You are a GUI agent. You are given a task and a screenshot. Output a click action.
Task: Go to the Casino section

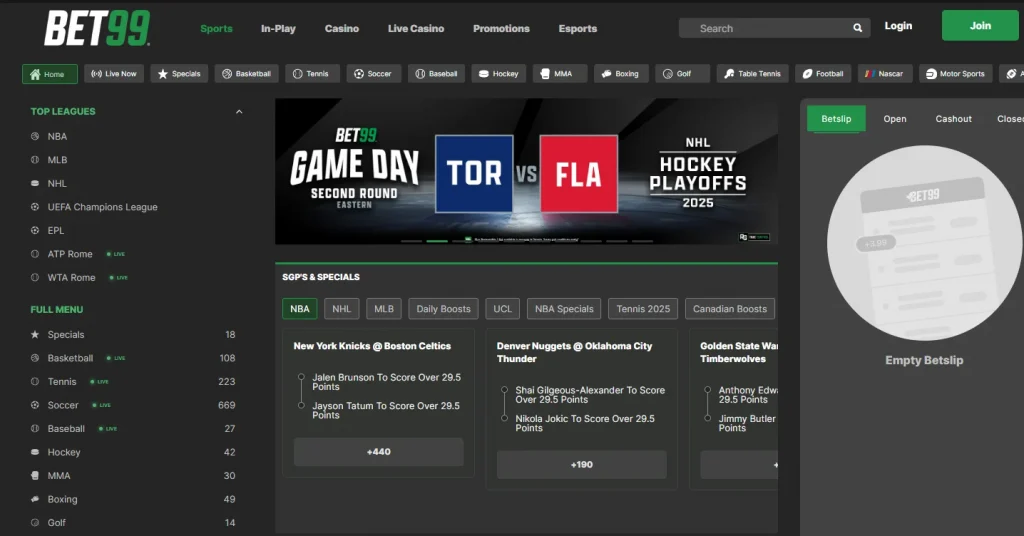click(342, 29)
